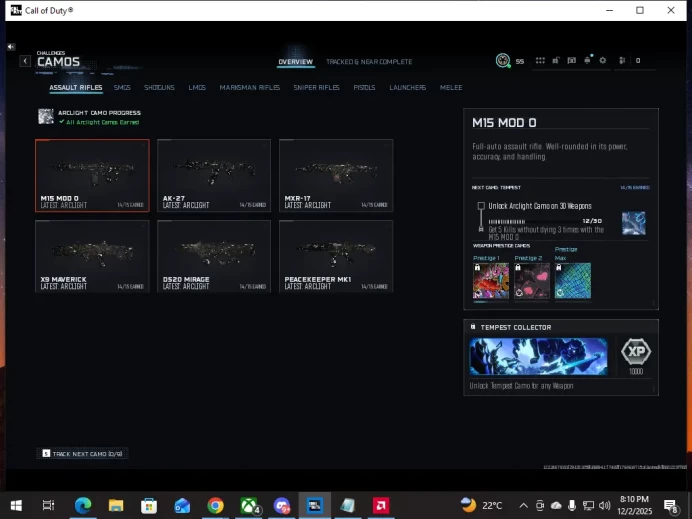Click the OneDrive cloud tray icon
The width and height of the screenshot is (692, 519).
click(556, 505)
